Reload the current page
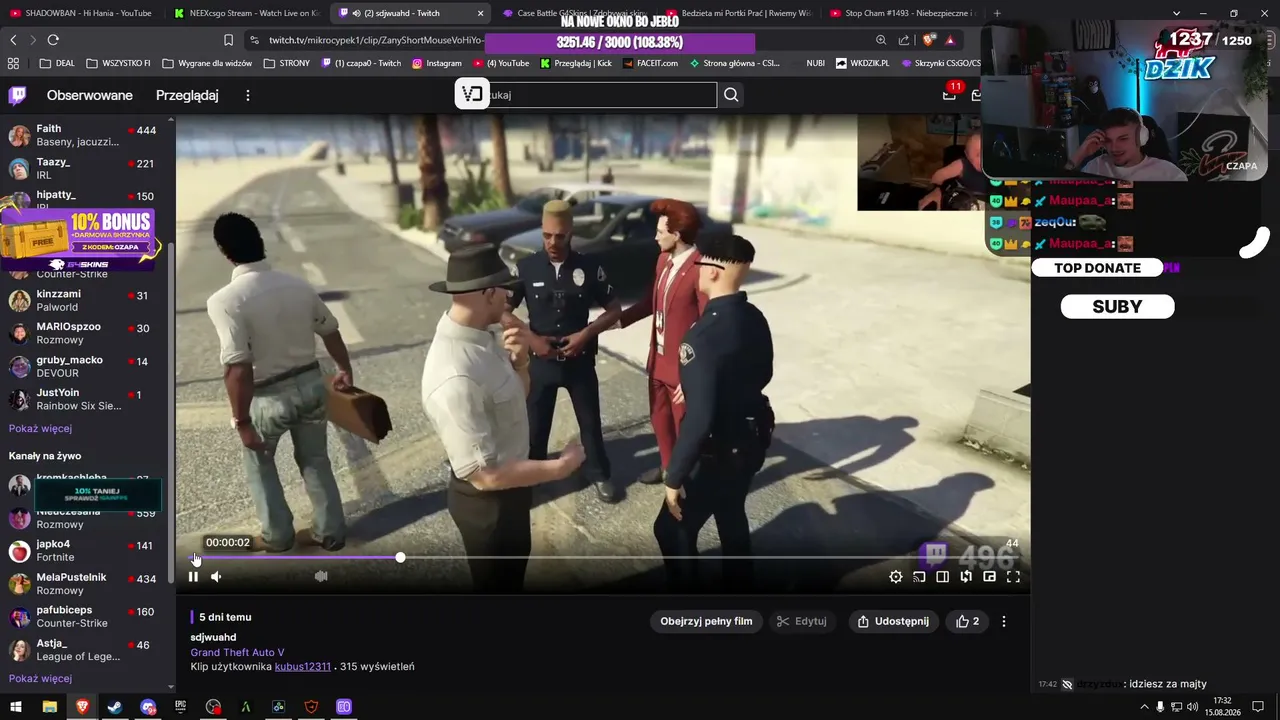Screen dimensions: 1280x720 [53, 40]
